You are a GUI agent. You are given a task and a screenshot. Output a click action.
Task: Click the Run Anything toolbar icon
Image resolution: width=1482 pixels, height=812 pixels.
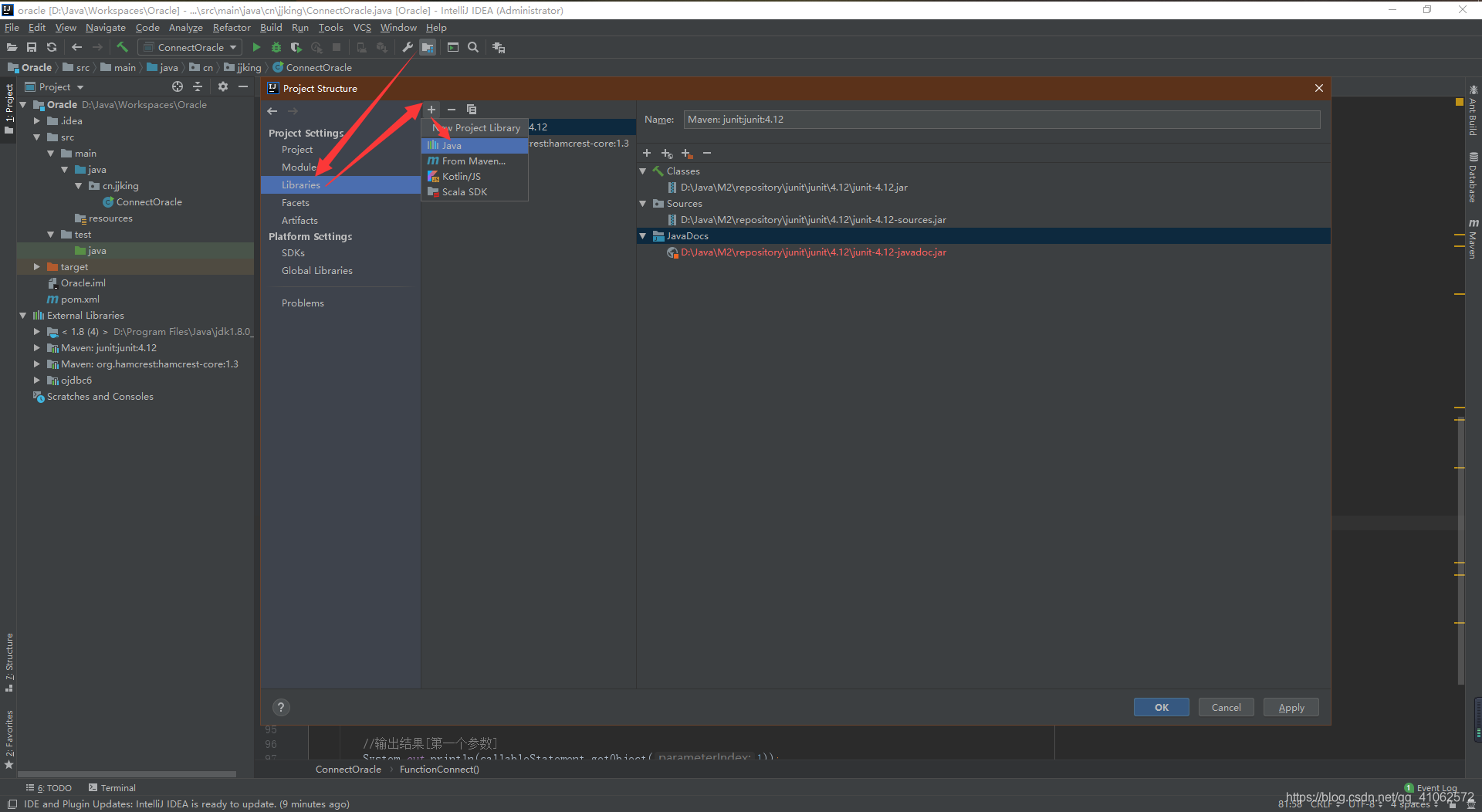(x=453, y=47)
